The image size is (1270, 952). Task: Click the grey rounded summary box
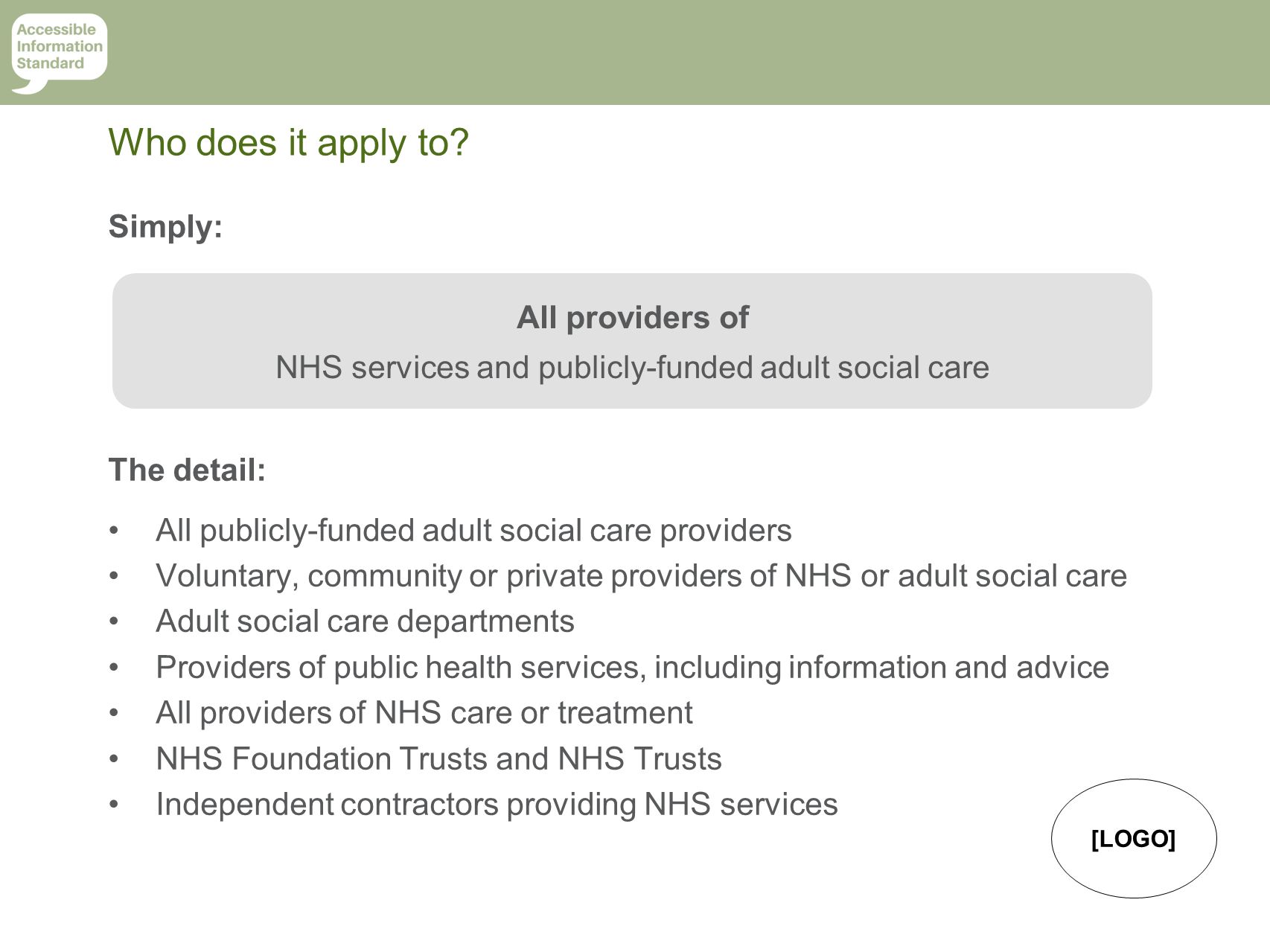click(632, 341)
